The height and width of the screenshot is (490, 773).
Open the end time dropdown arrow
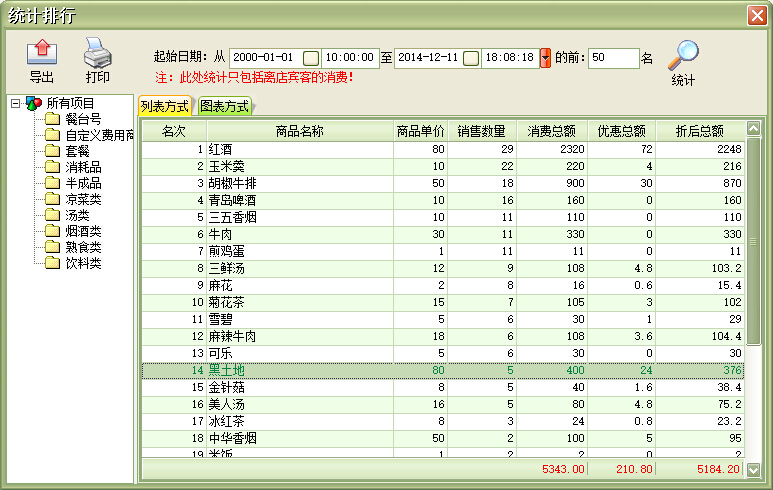pyautogui.click(x=545, y=58)
